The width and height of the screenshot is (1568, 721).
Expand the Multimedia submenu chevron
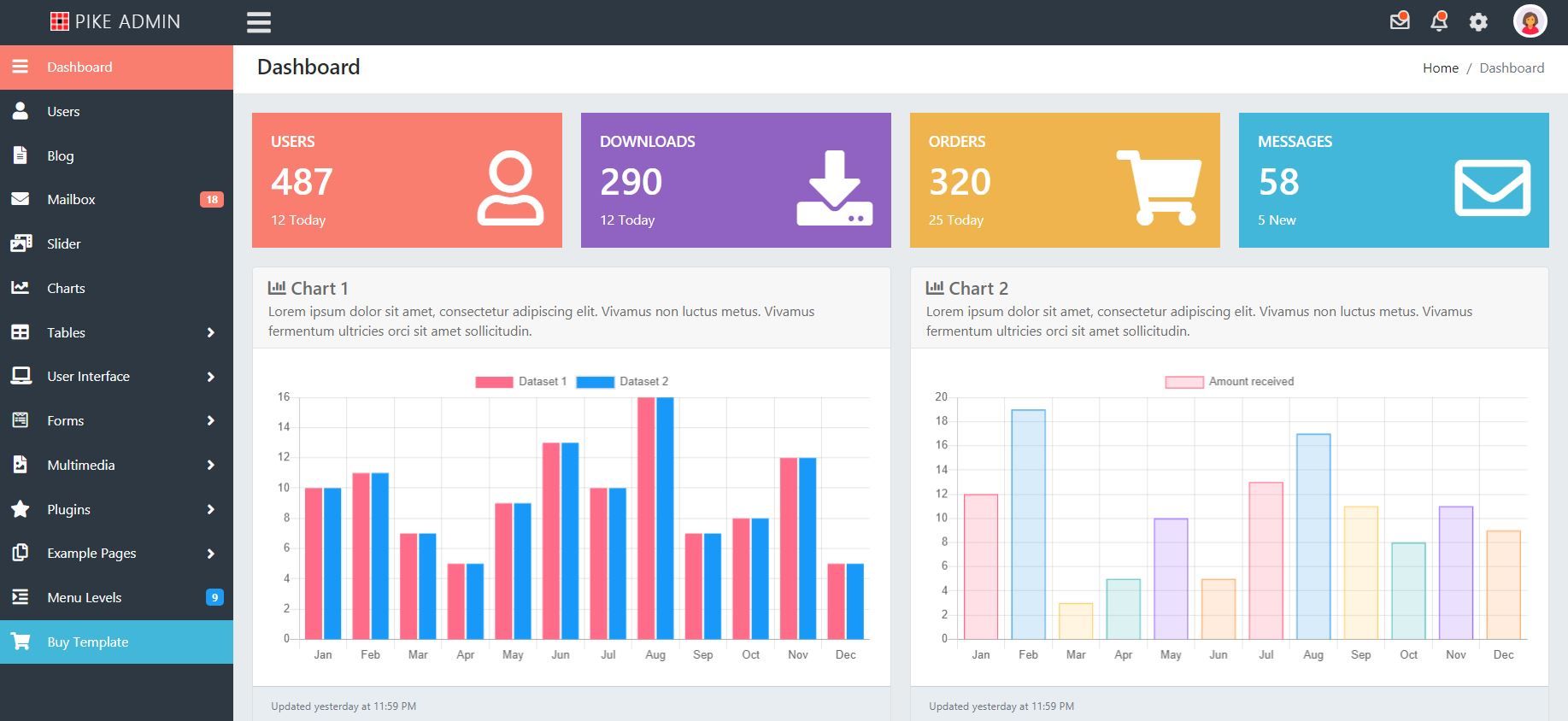[x=210, y=465]
